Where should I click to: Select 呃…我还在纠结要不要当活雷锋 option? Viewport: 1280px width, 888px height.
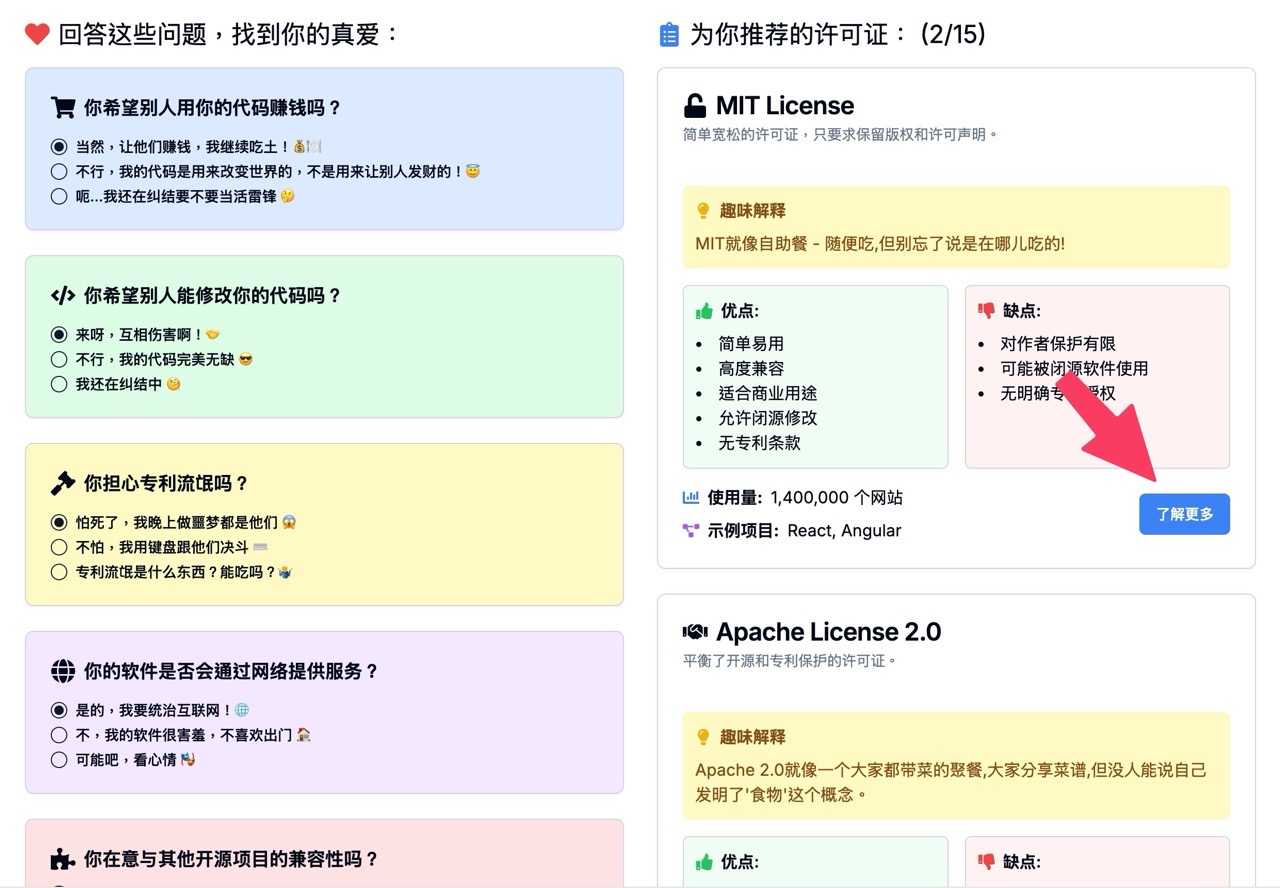(59, 196)
